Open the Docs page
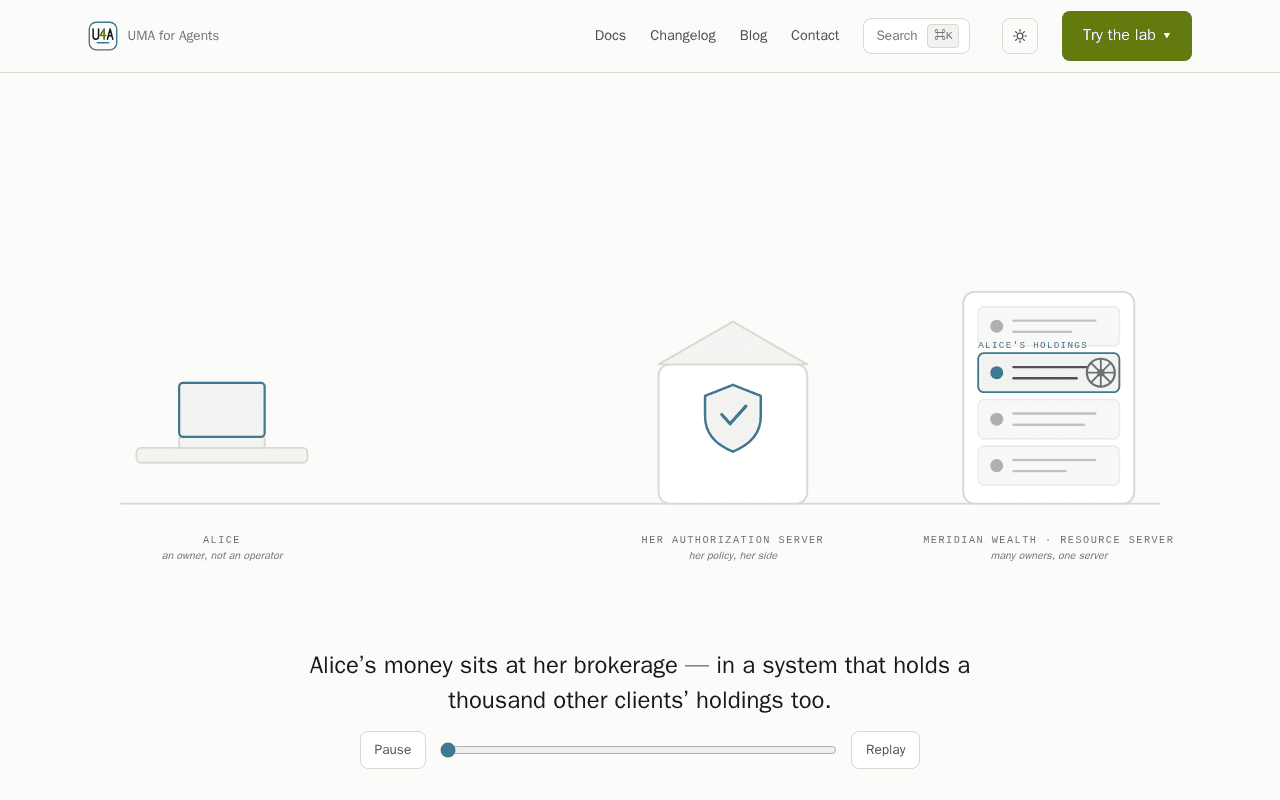 tap(610, 36)
